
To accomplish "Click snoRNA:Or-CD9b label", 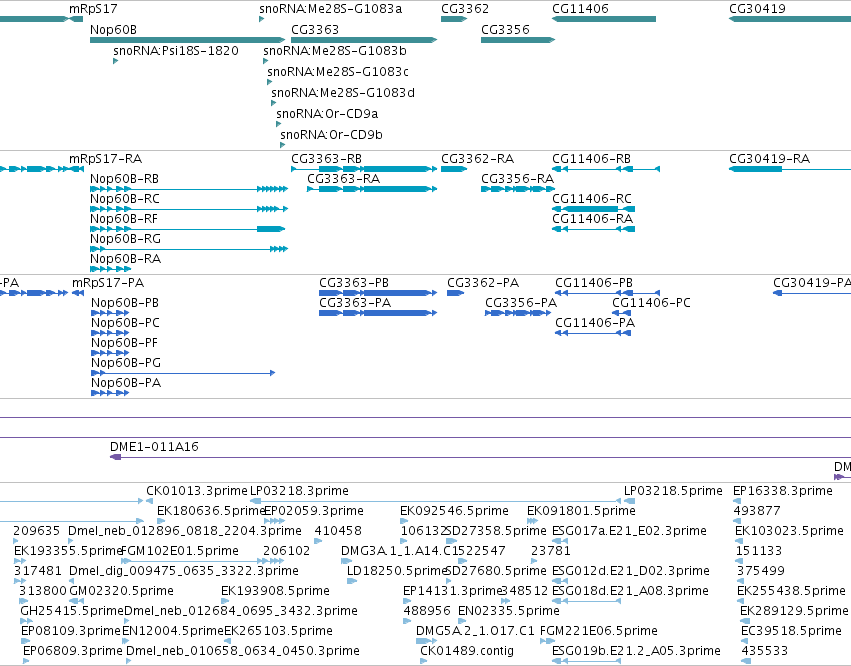I will pyautogui.click(x=331, y=135).
